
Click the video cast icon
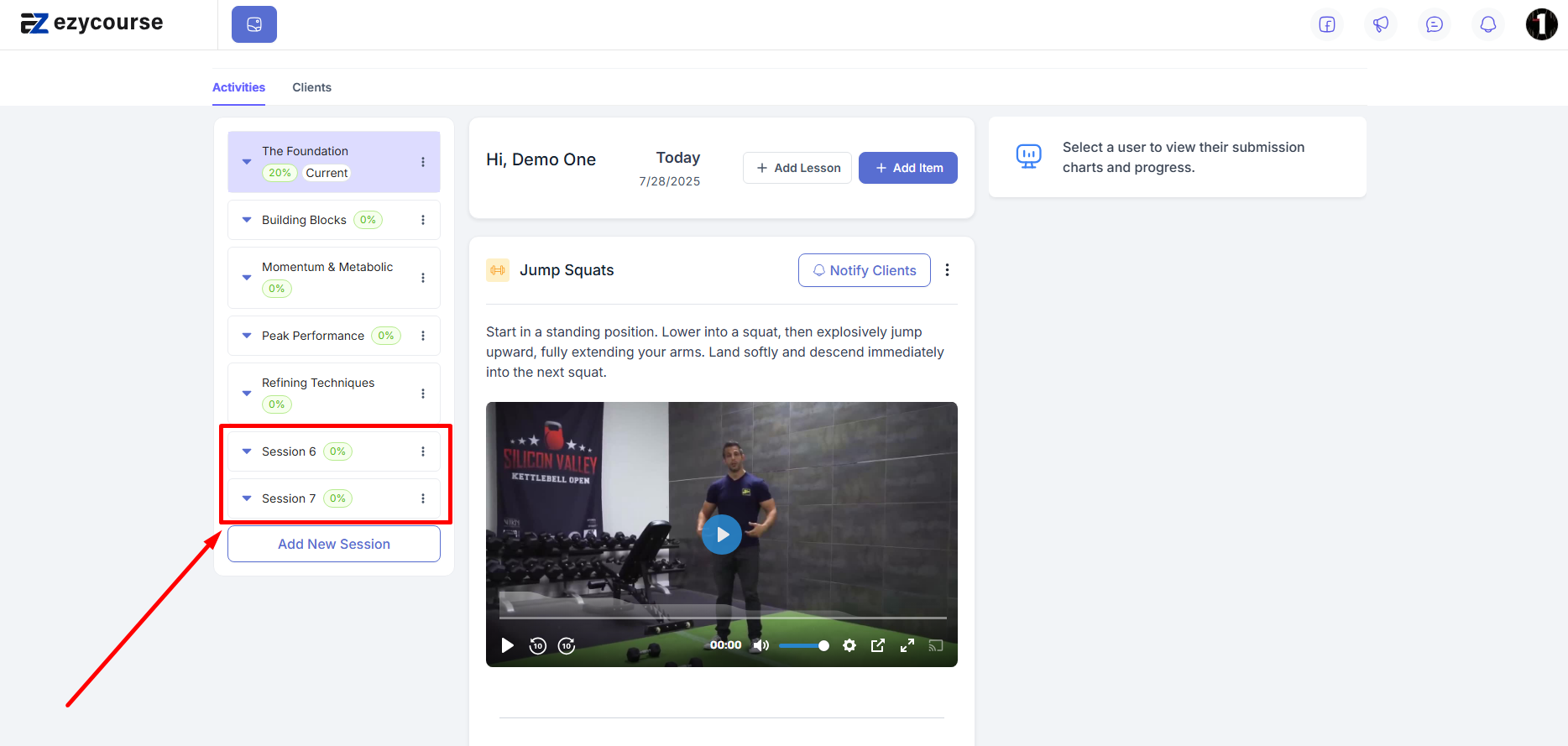pos(936,645)
